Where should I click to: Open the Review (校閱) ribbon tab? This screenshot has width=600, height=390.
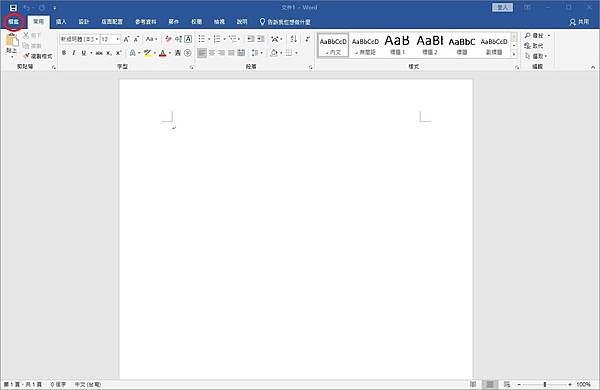pos(196,22)
